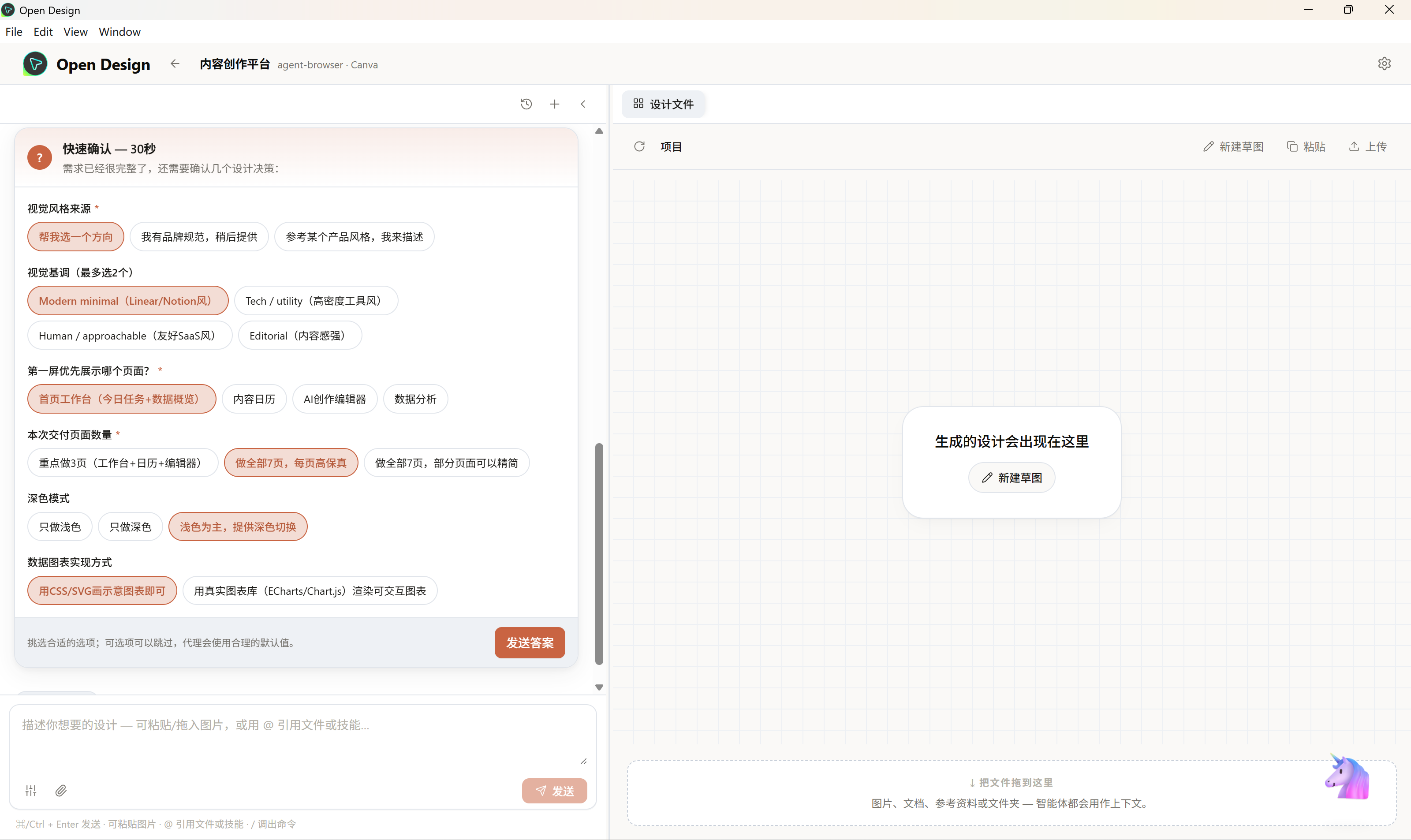Select 帮我选一个方向 option
The height and width of the screenshot is (840, 1411).
click(x=76, y=237)
